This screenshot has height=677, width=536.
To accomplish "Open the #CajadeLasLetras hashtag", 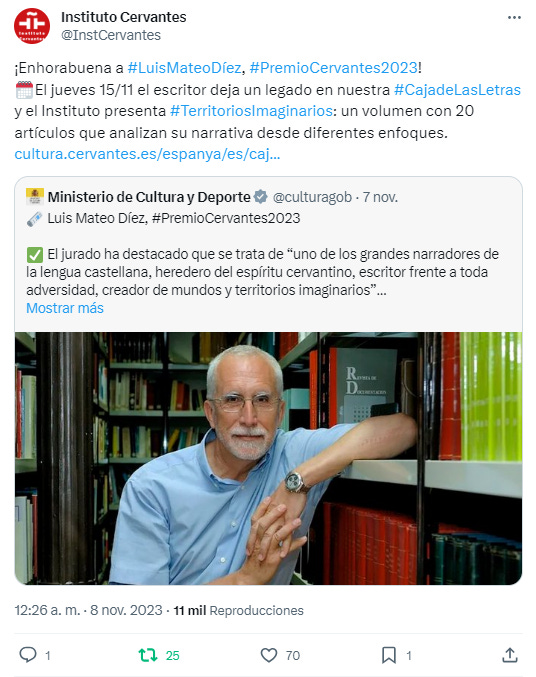I will (x=457, y=90).
